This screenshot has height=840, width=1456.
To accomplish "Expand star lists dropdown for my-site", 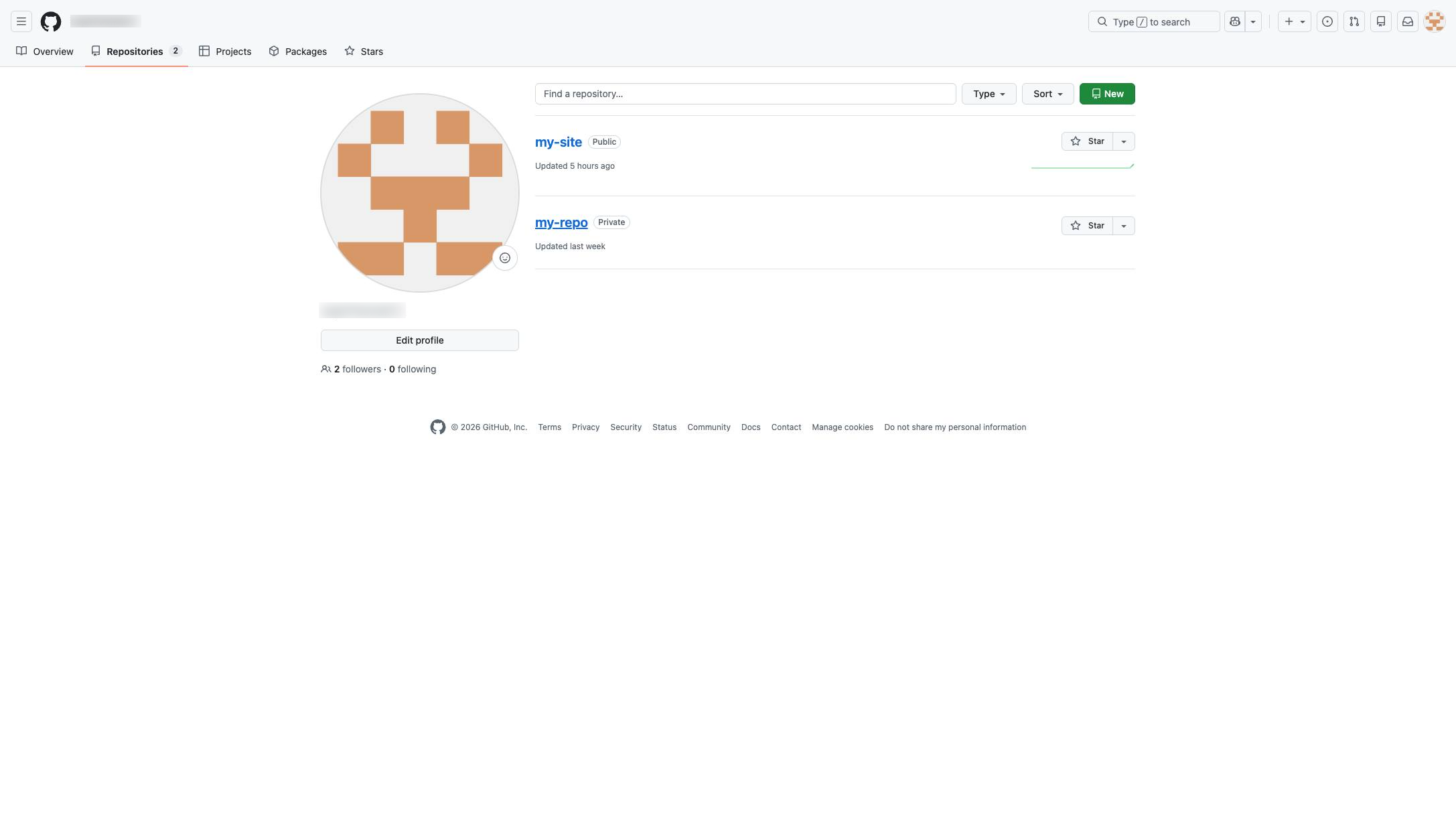I will click(1124, 141).
